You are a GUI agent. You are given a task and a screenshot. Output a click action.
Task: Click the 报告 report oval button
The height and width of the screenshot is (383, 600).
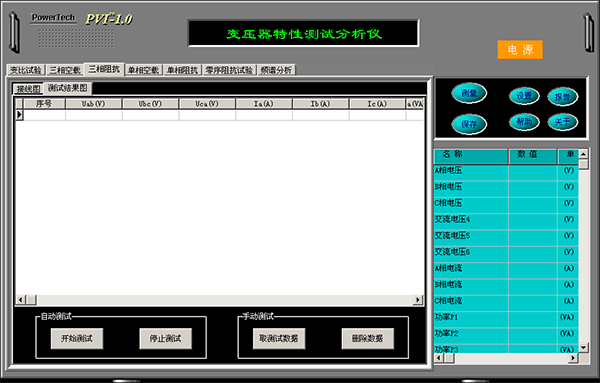(562, 96)
